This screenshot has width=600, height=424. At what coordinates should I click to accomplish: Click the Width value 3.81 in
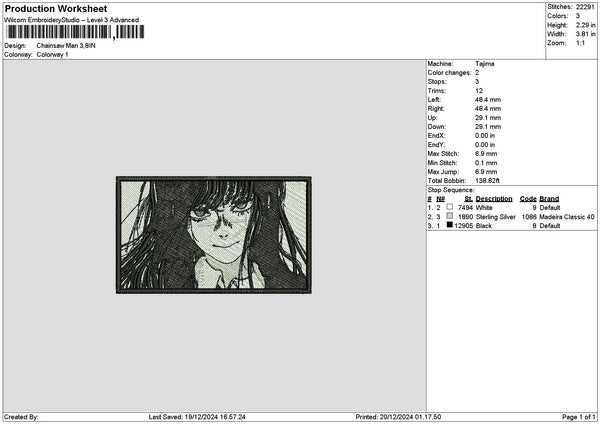(585, 34)
